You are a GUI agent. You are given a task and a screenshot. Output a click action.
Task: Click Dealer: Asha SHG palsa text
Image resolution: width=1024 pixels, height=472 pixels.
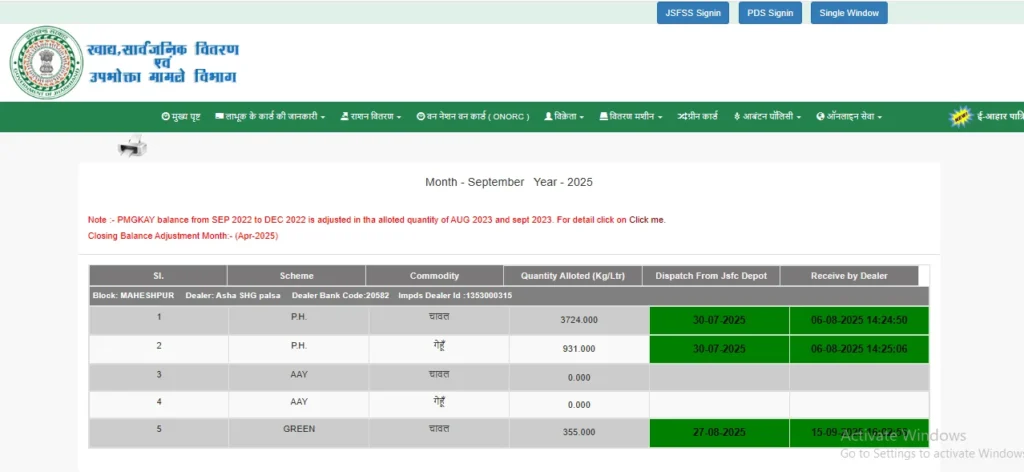(233, 296)
